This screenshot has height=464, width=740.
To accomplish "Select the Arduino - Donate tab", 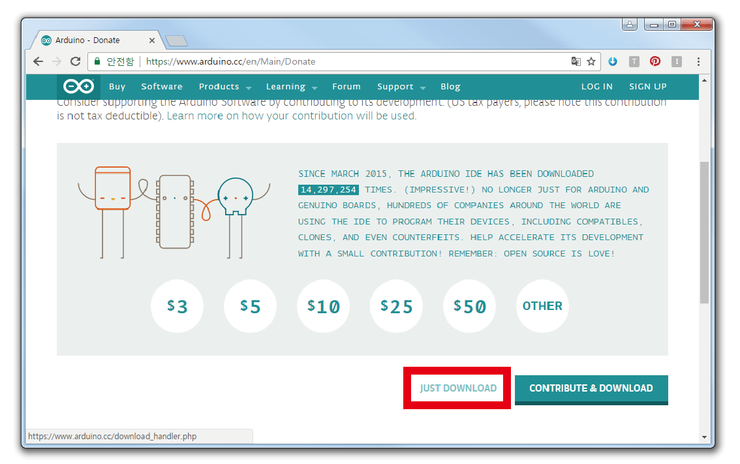I will pyautogui.click(x=97, y=41).
